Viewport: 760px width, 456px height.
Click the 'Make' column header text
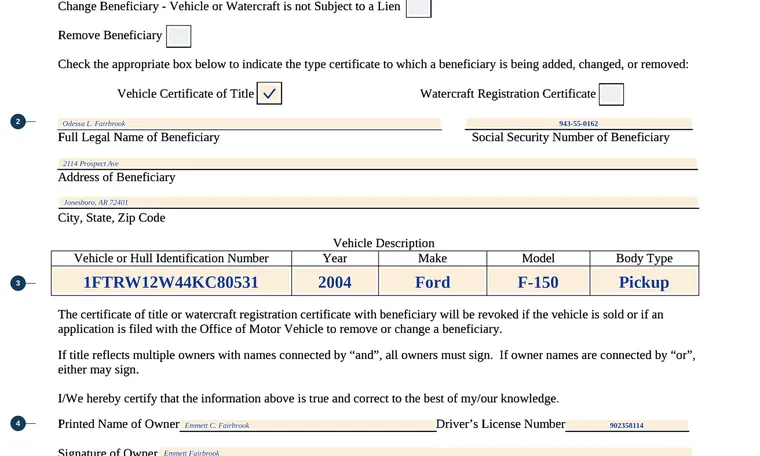[432, 258]
